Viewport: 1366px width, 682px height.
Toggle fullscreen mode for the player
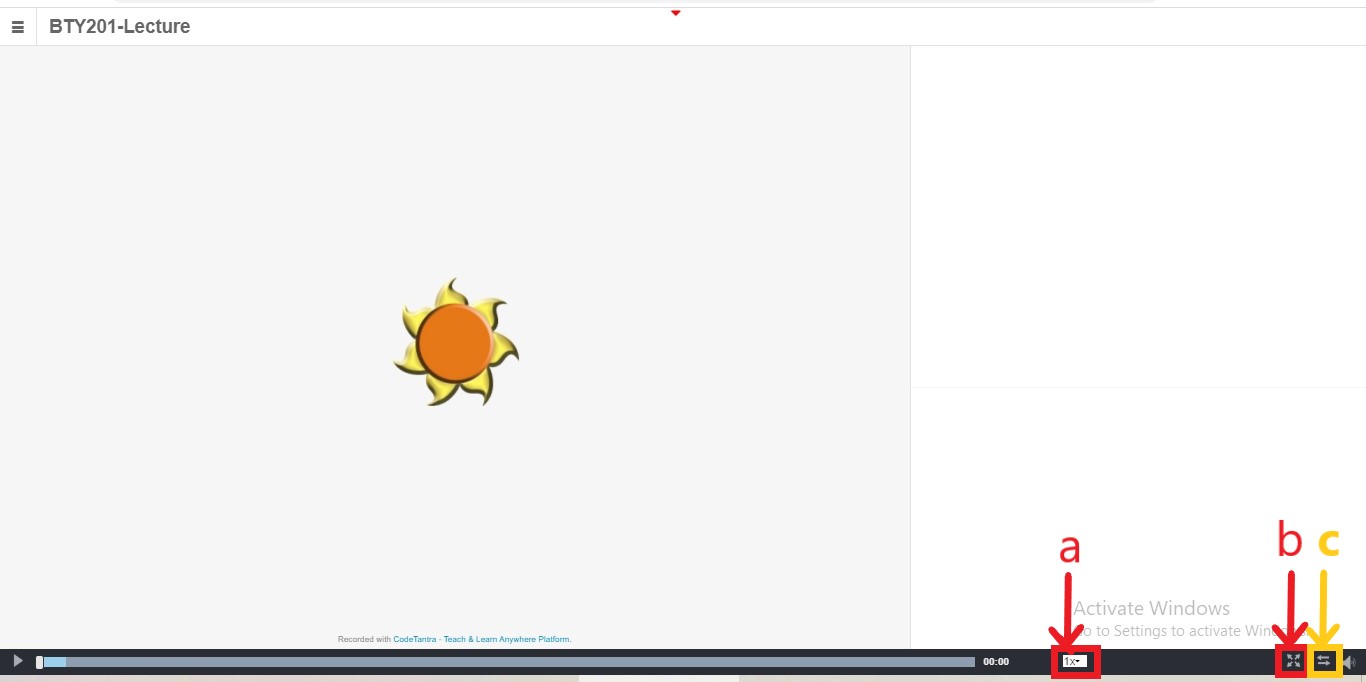(x=1293, y=661)
